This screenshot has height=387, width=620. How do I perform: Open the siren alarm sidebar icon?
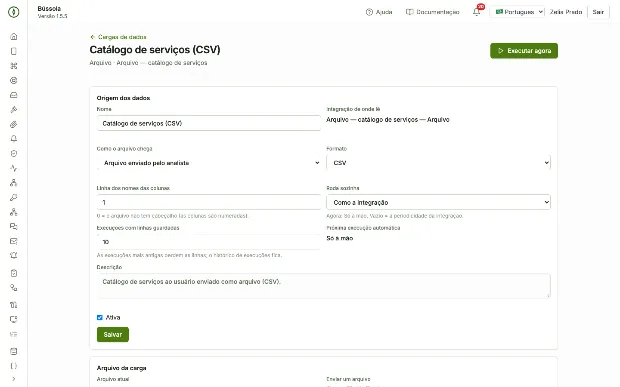point(13,256)
